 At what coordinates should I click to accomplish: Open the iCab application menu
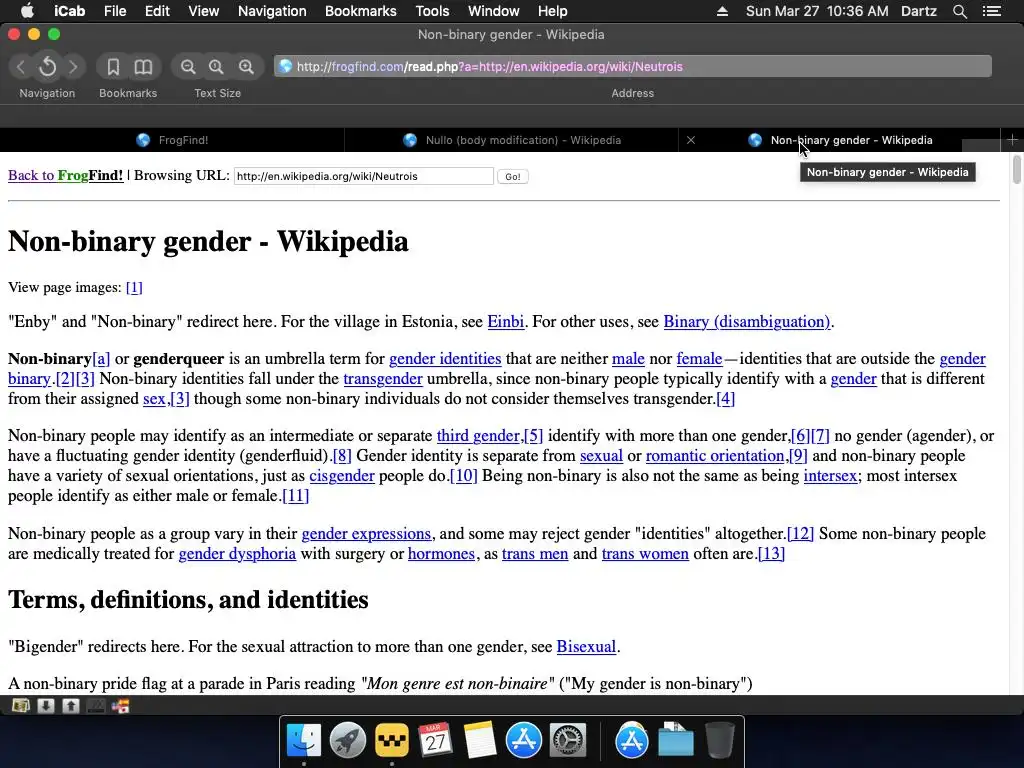69,11
